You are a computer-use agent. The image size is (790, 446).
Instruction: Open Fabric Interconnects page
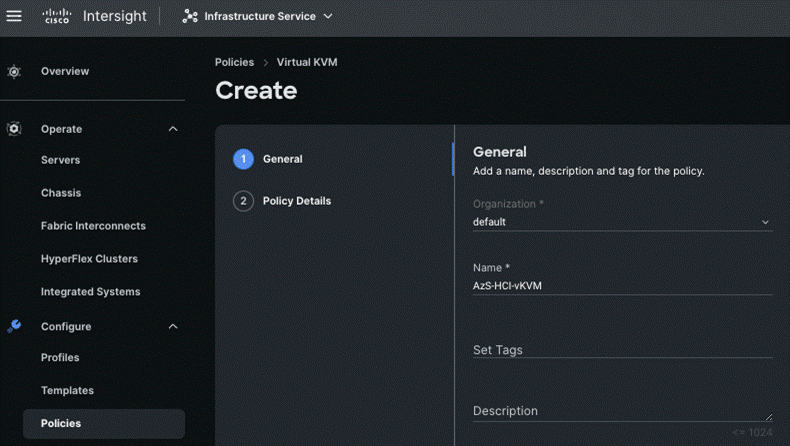[x=93, y=226]
